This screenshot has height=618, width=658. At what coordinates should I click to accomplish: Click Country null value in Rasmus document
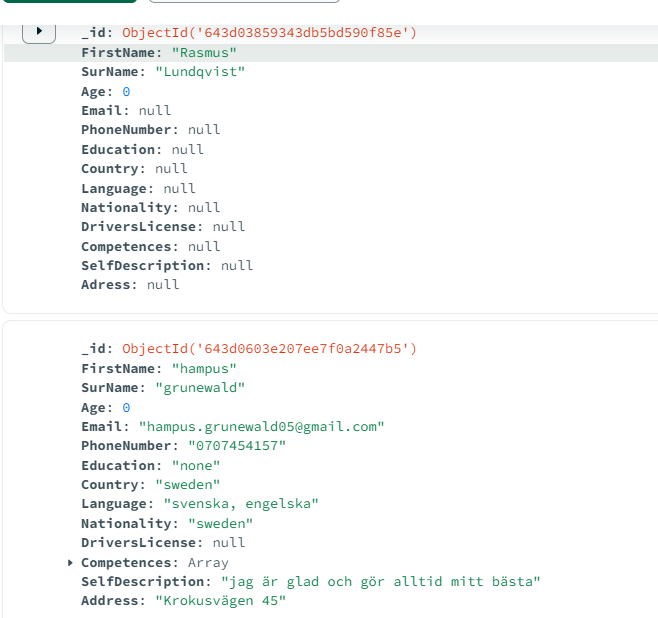coord(171,169)
